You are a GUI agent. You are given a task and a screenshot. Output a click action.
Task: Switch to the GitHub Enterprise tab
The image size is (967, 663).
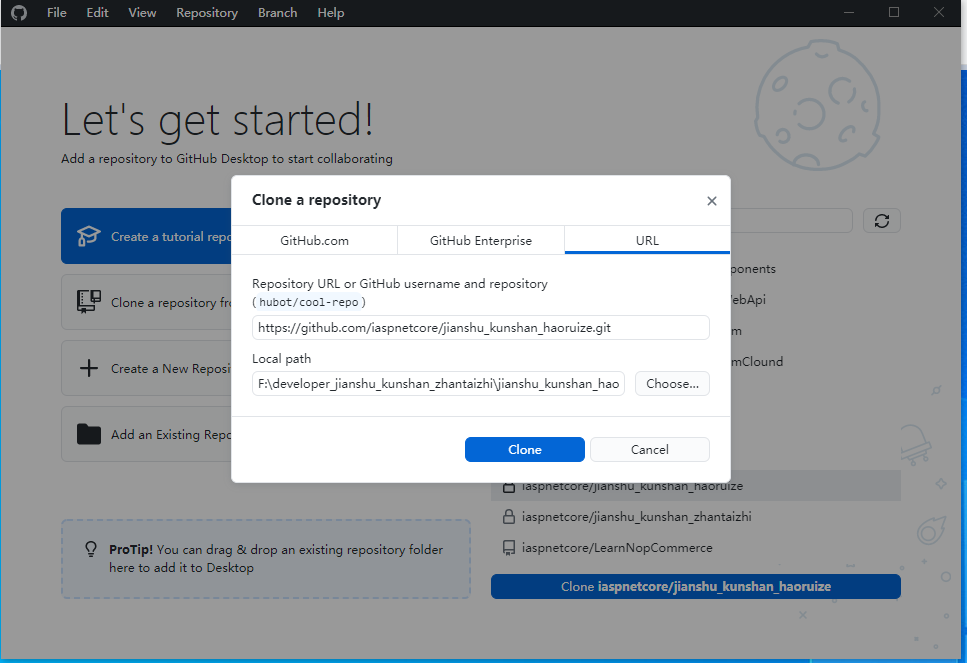click(x=481, y=241)
